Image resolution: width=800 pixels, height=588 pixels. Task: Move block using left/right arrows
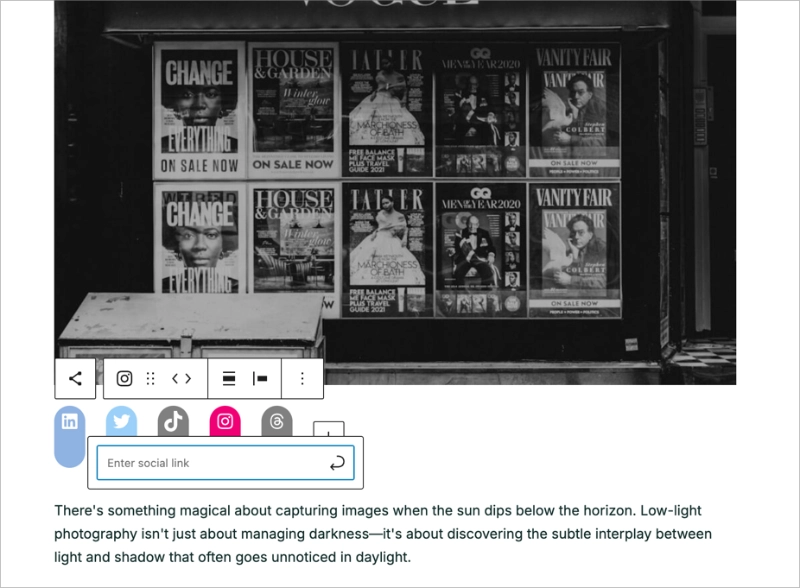(x=182, y=379)
